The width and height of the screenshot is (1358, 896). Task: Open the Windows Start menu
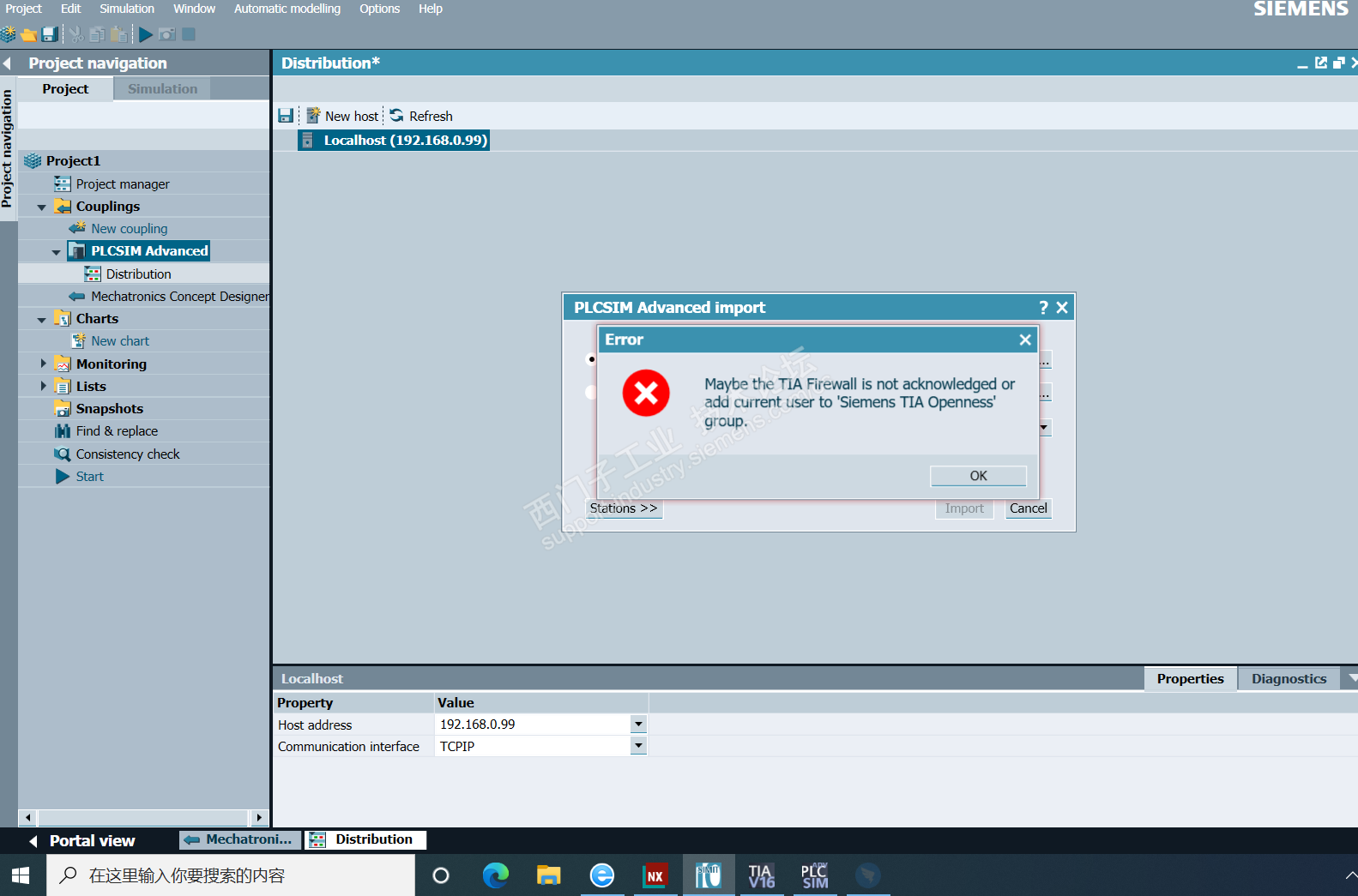coord(21,875)
